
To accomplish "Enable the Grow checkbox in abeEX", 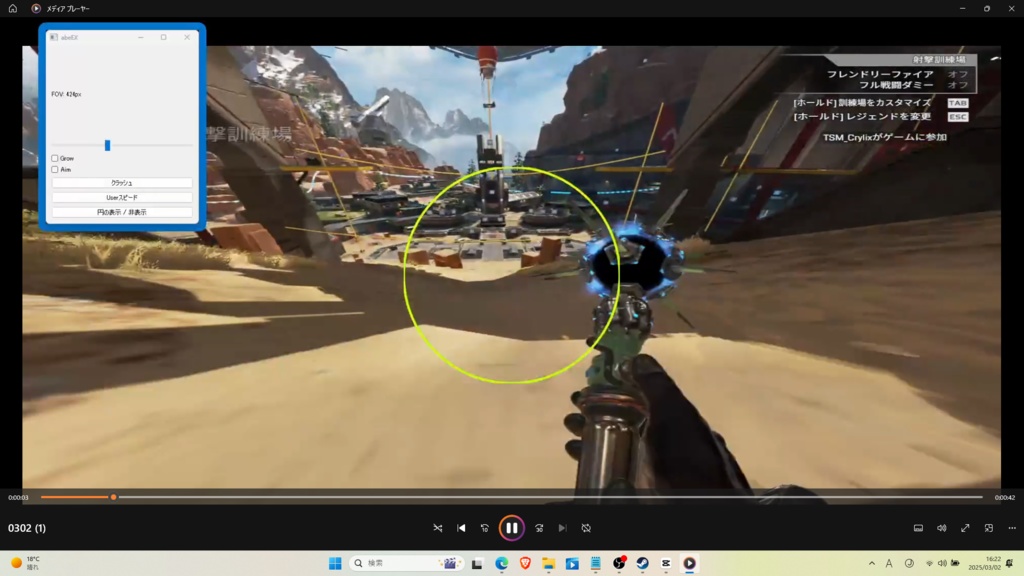I will [x=55, y=158].
